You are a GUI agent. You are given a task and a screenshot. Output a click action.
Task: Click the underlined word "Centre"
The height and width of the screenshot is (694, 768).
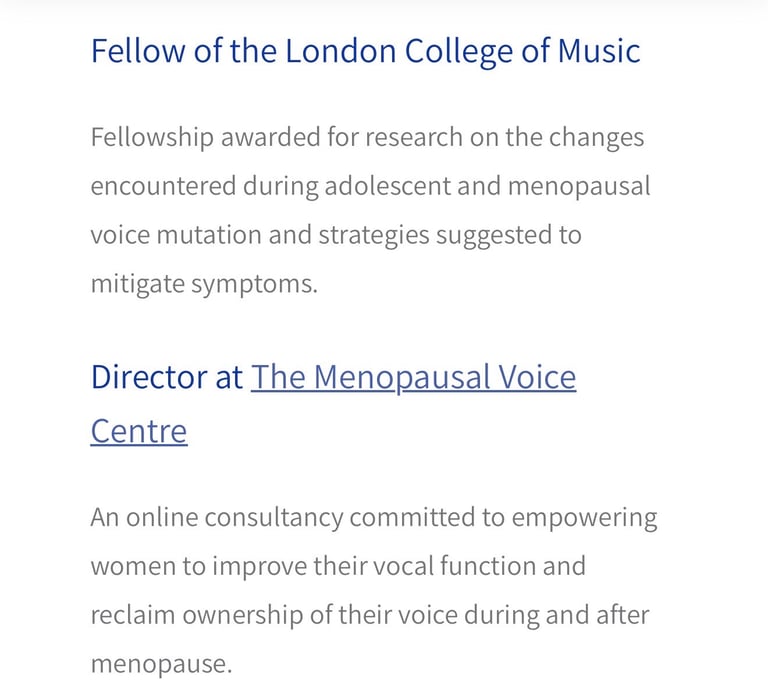point(138,431)
